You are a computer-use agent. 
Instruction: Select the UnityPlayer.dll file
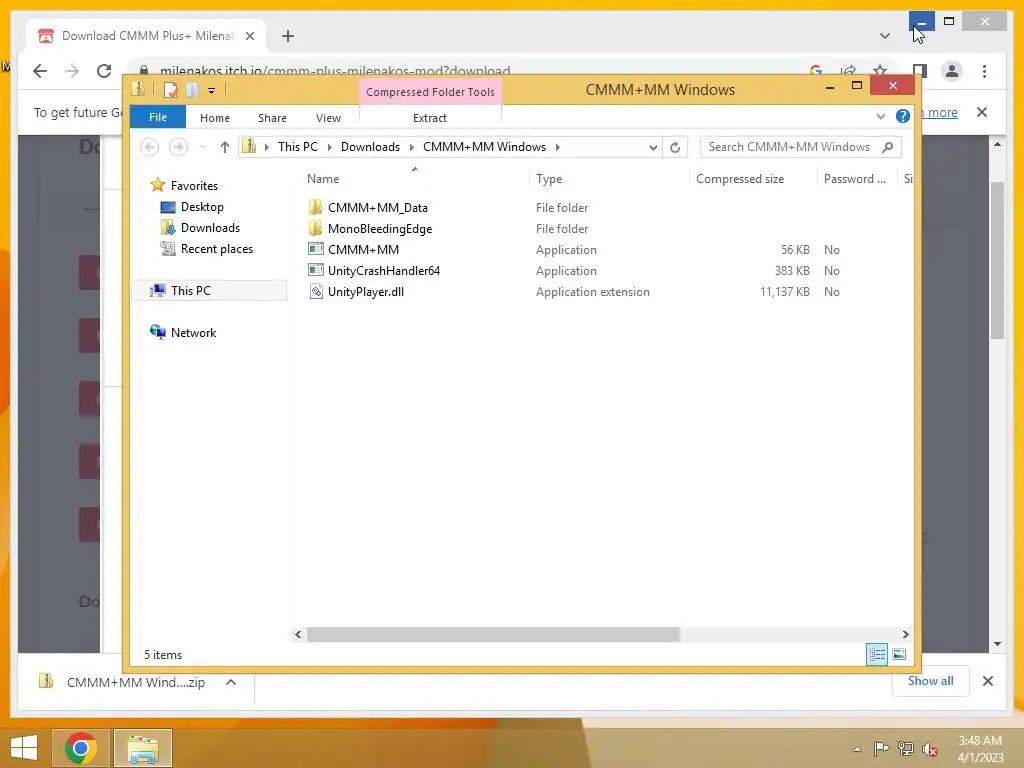(366, 291)
